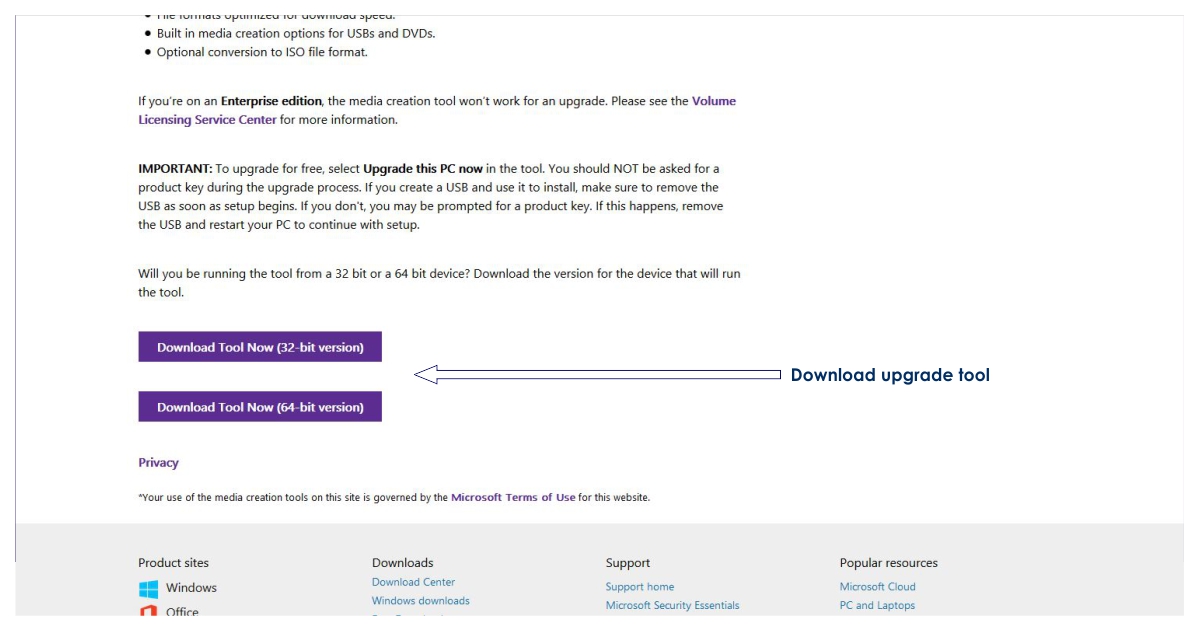Open the Microsoft Terms of Use link

(513, 497)
